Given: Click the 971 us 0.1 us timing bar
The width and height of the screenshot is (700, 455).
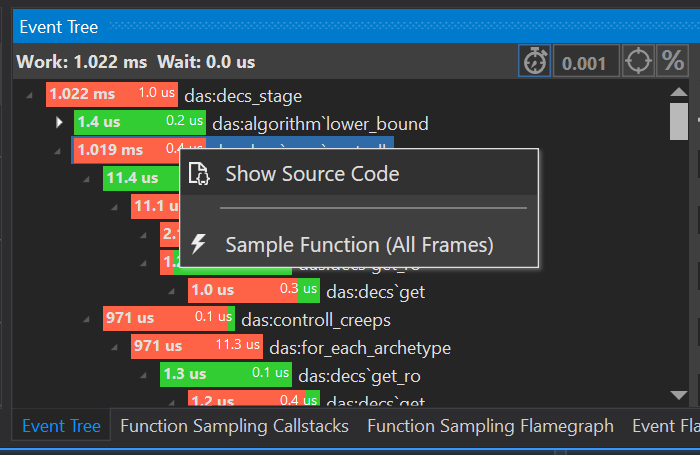Looking at the screenshot, I should click(169, 318).
